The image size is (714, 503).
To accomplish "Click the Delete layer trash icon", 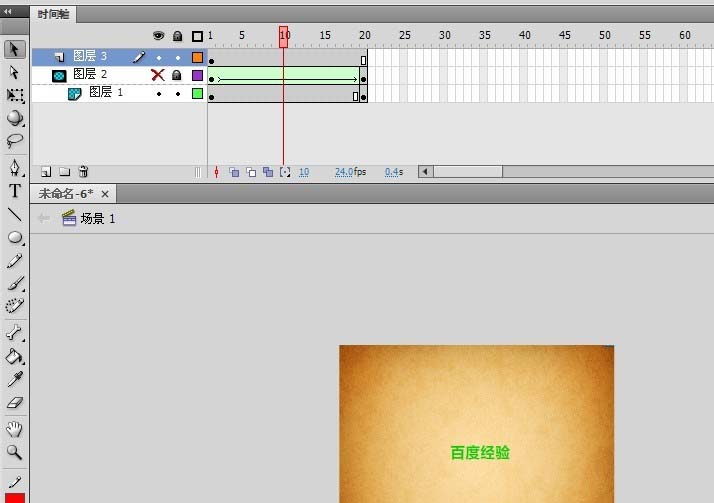I will (x=83, y=172).
